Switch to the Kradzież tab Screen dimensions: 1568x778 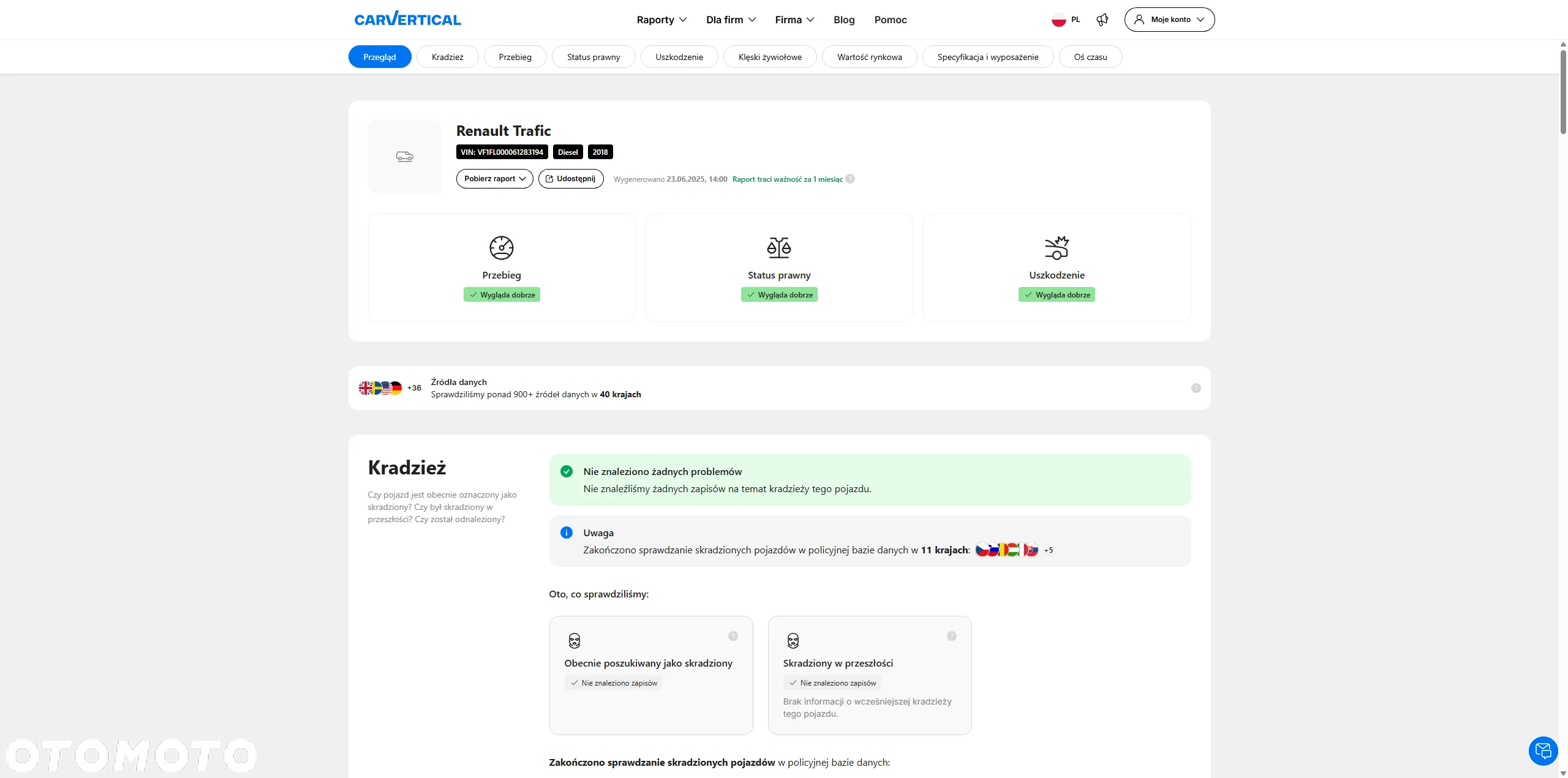pyautogui.click(x=447, y=57)
